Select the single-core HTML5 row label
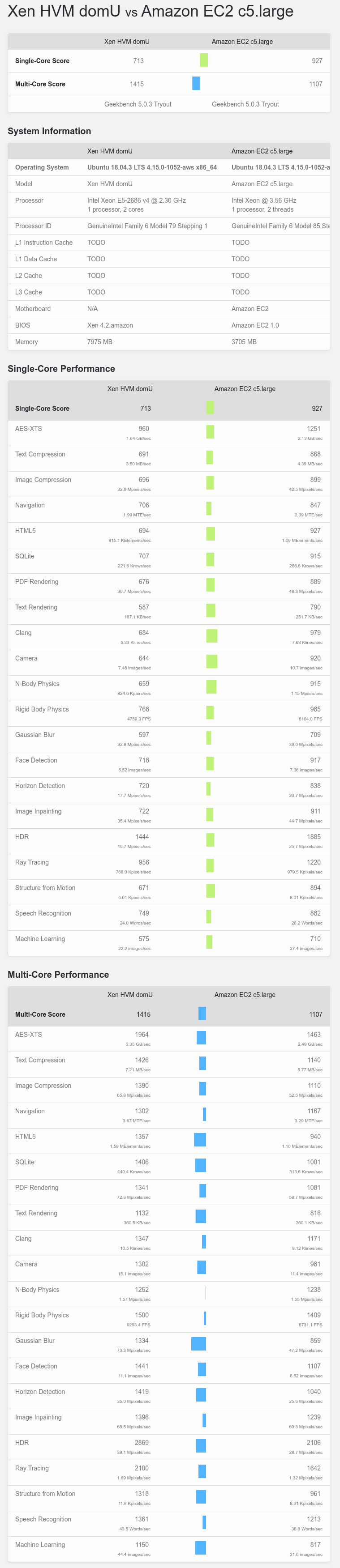This screenshot has height=1568, width=340. click(x=26, y=531)
